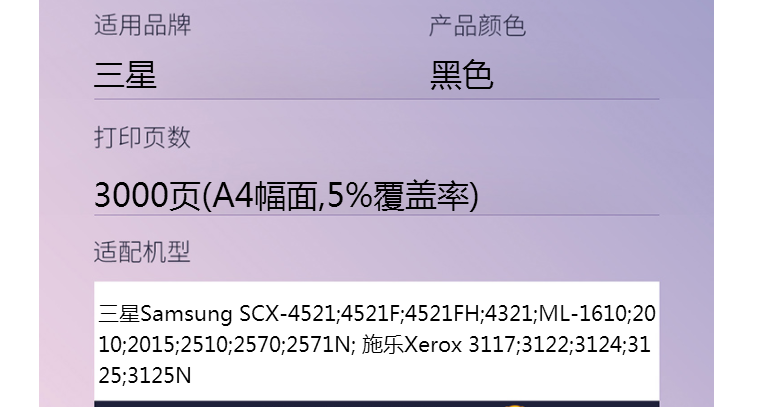
Task: Click the 适用品牌 label
Action: tap(142, 25)
